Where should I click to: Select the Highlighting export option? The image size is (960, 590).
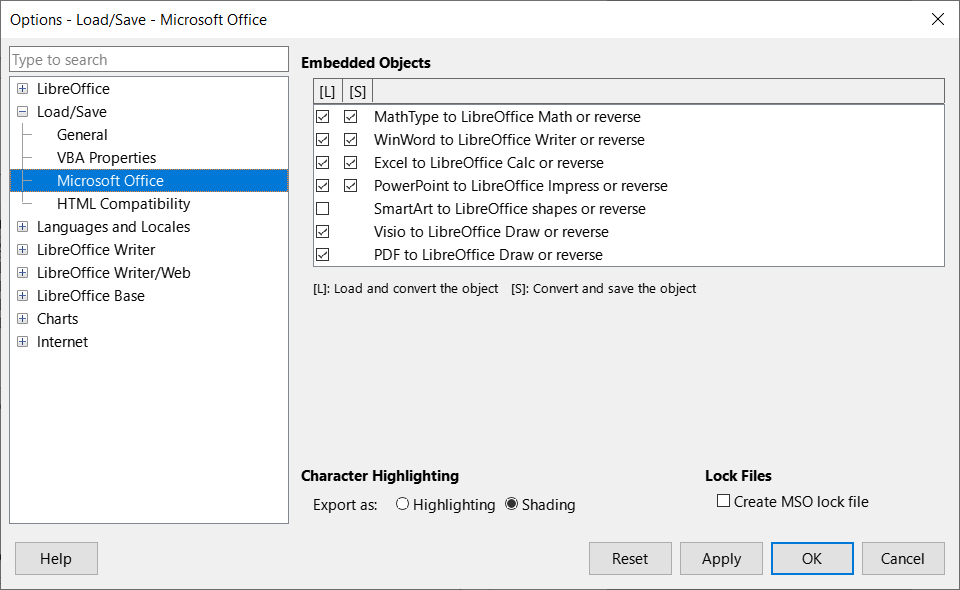click(x=403, y=504)
